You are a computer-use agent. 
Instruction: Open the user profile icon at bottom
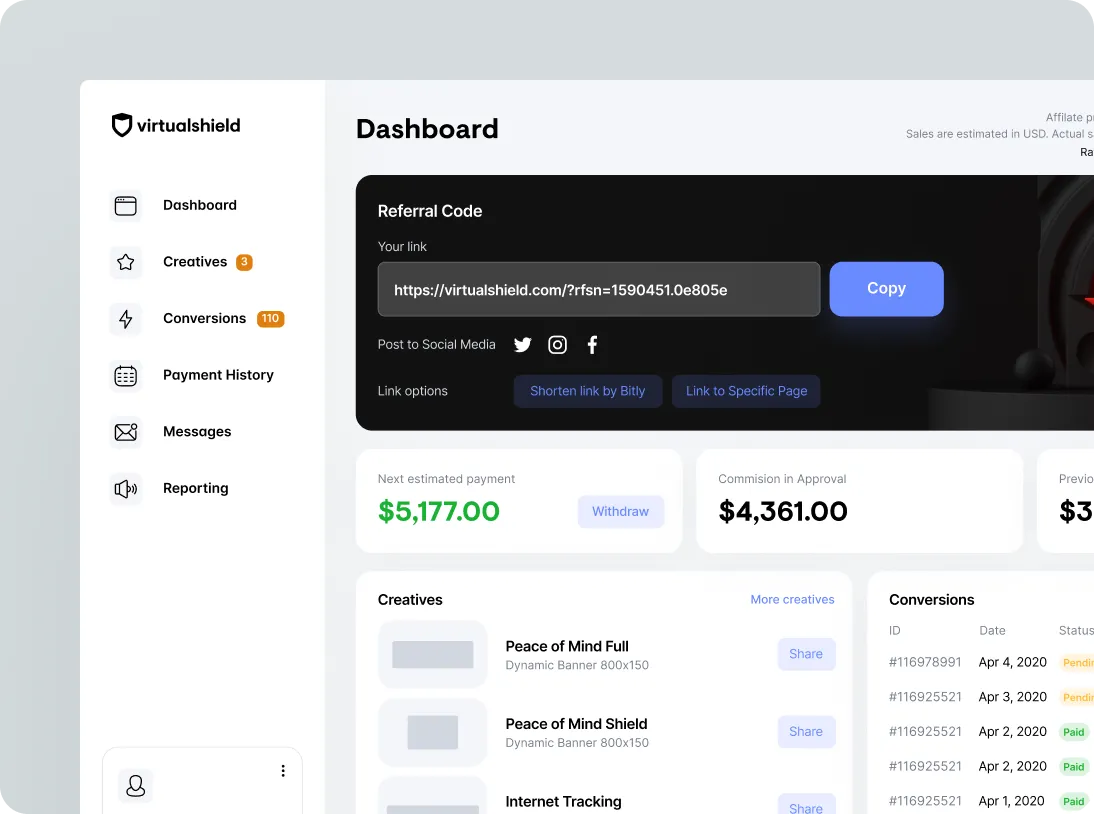coord(135,786)
